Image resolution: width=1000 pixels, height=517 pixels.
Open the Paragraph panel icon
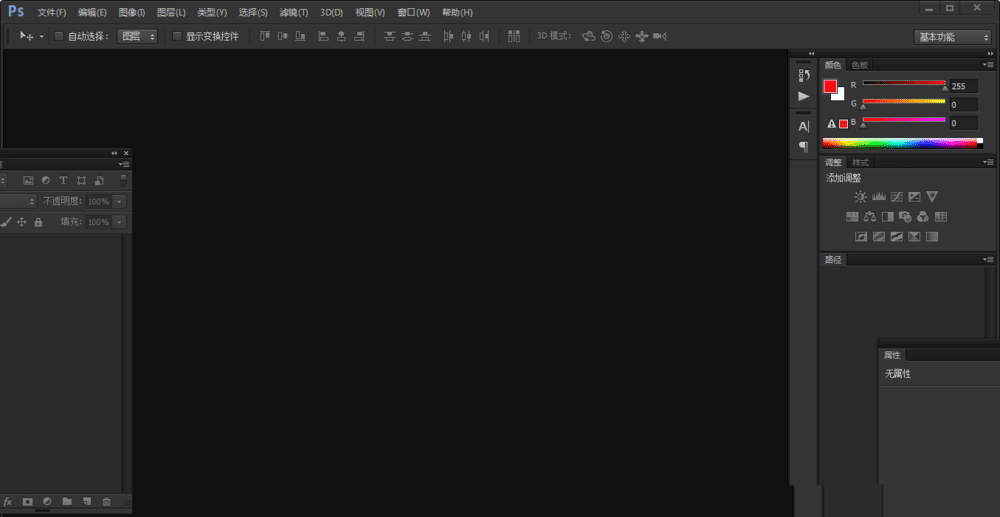804,147
